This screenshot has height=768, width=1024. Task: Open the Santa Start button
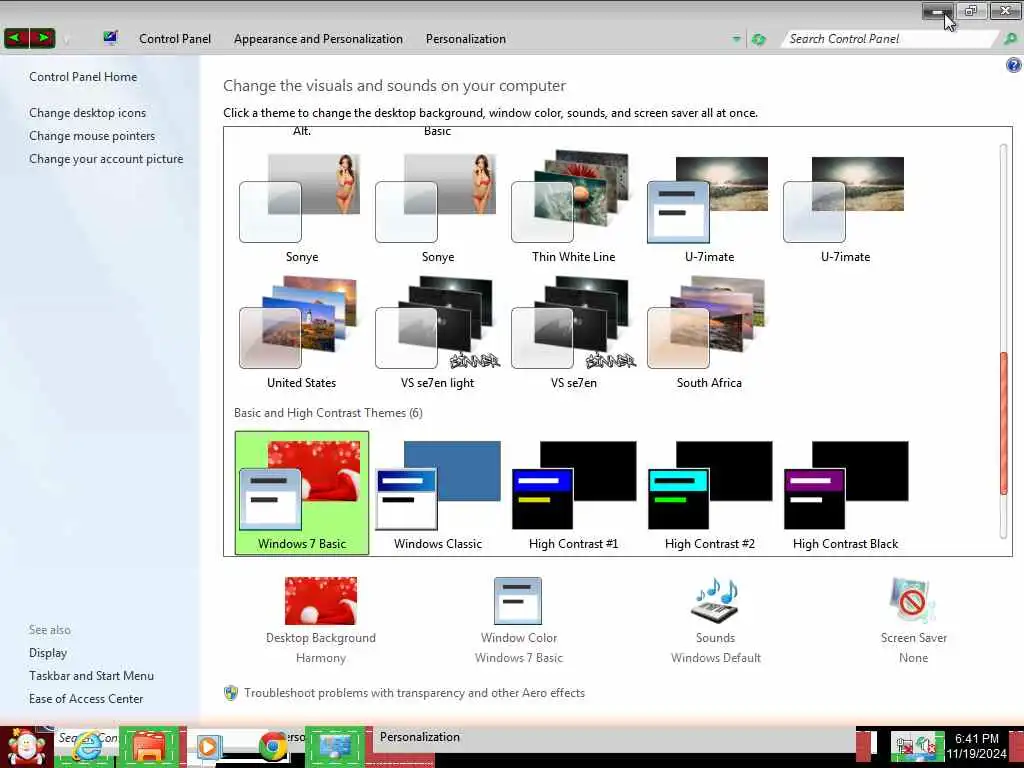pos(26,747)
